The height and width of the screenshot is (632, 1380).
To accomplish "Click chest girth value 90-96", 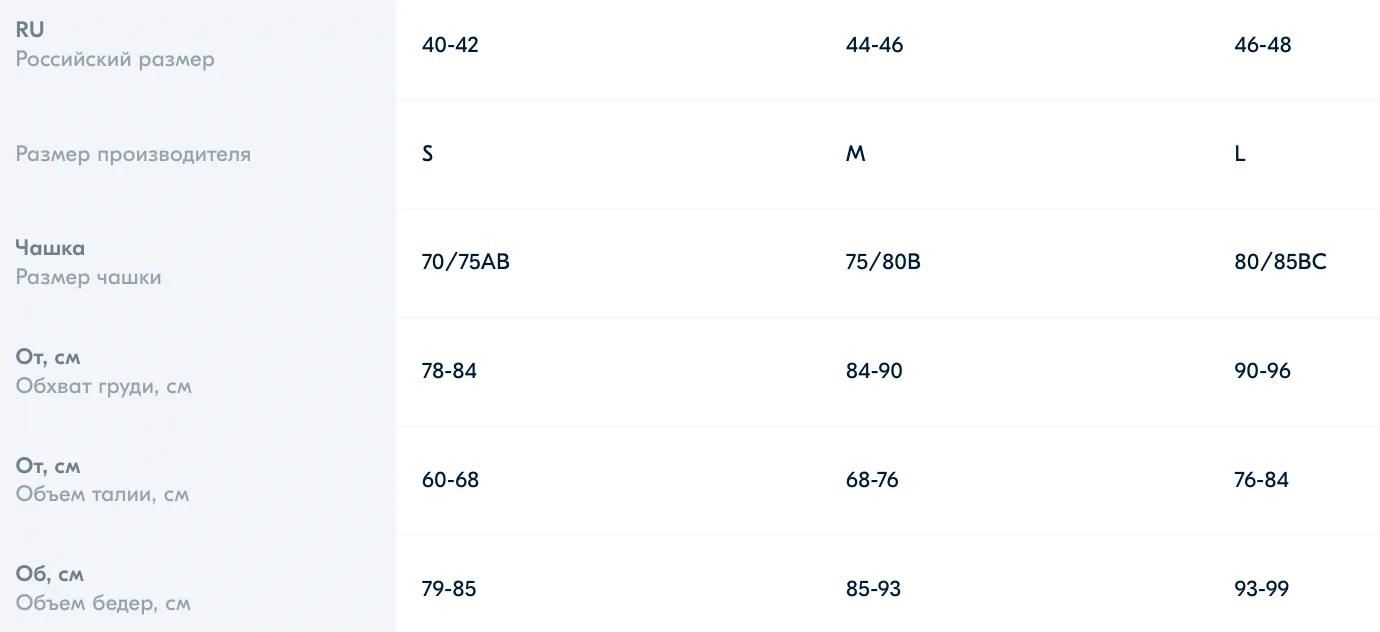I will (1263, 371).
